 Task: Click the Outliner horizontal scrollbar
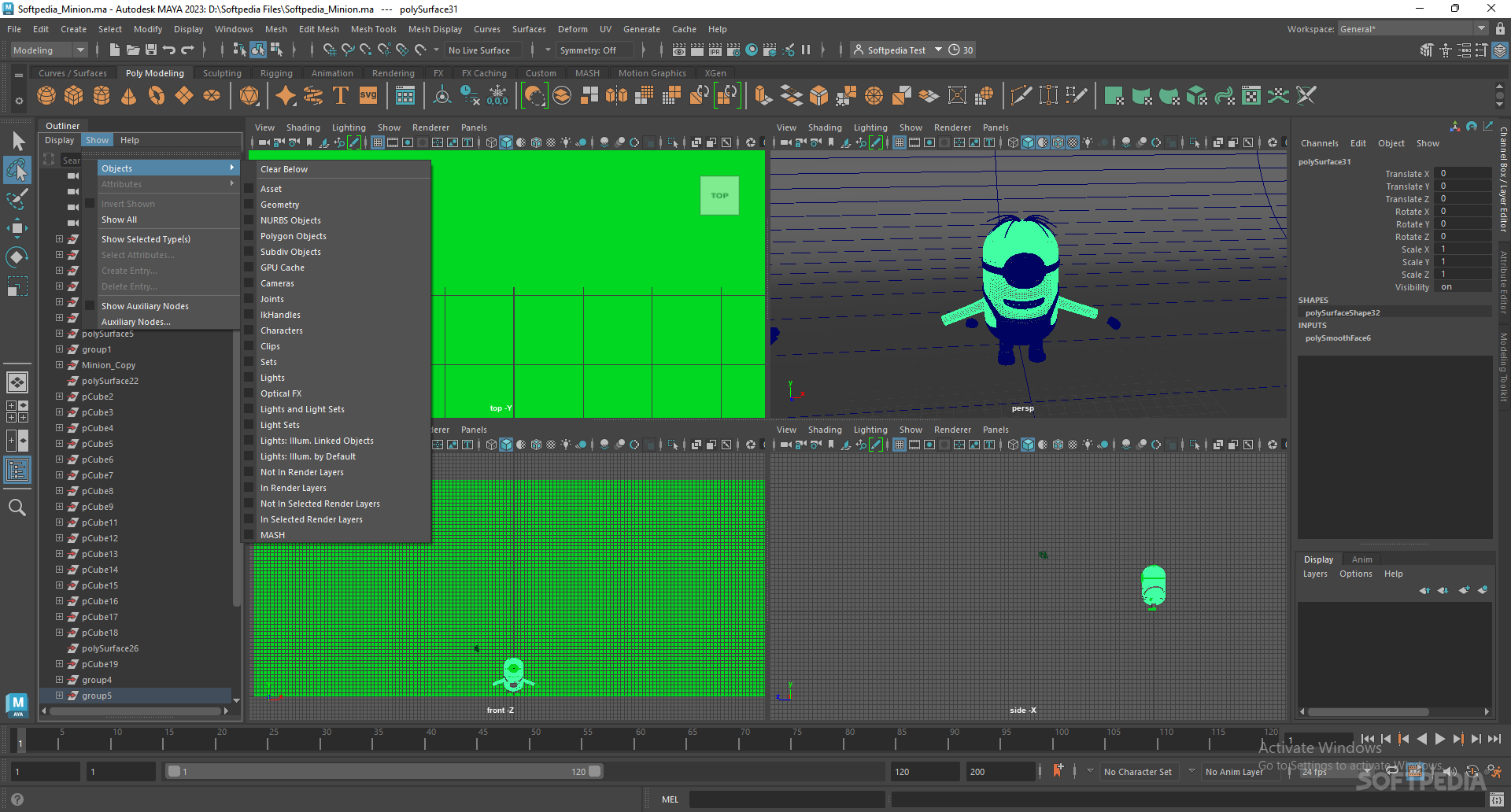(135, 711)
